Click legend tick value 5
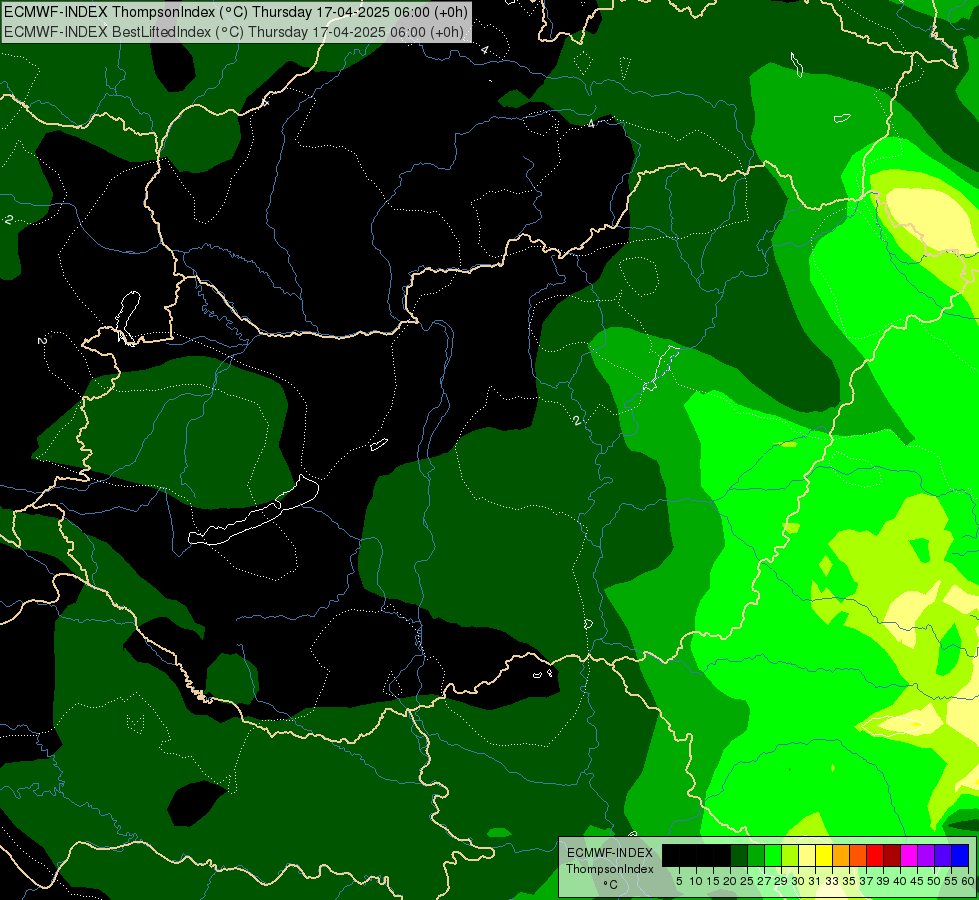979x900 pixels. 679,881
